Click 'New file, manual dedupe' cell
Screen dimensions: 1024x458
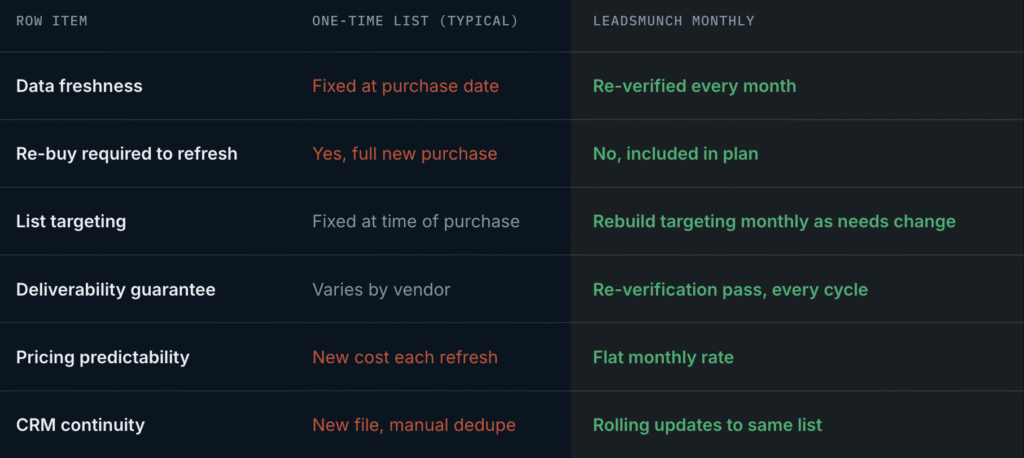click(x=414, y=425)
